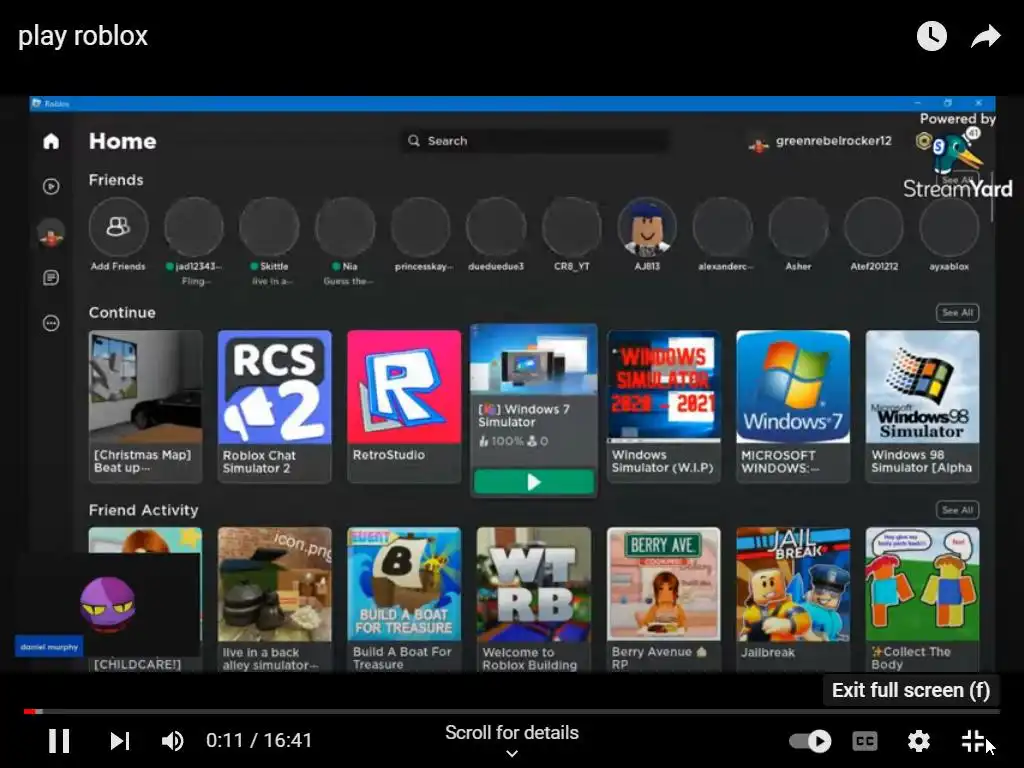Click the Friends section heading

116,180
